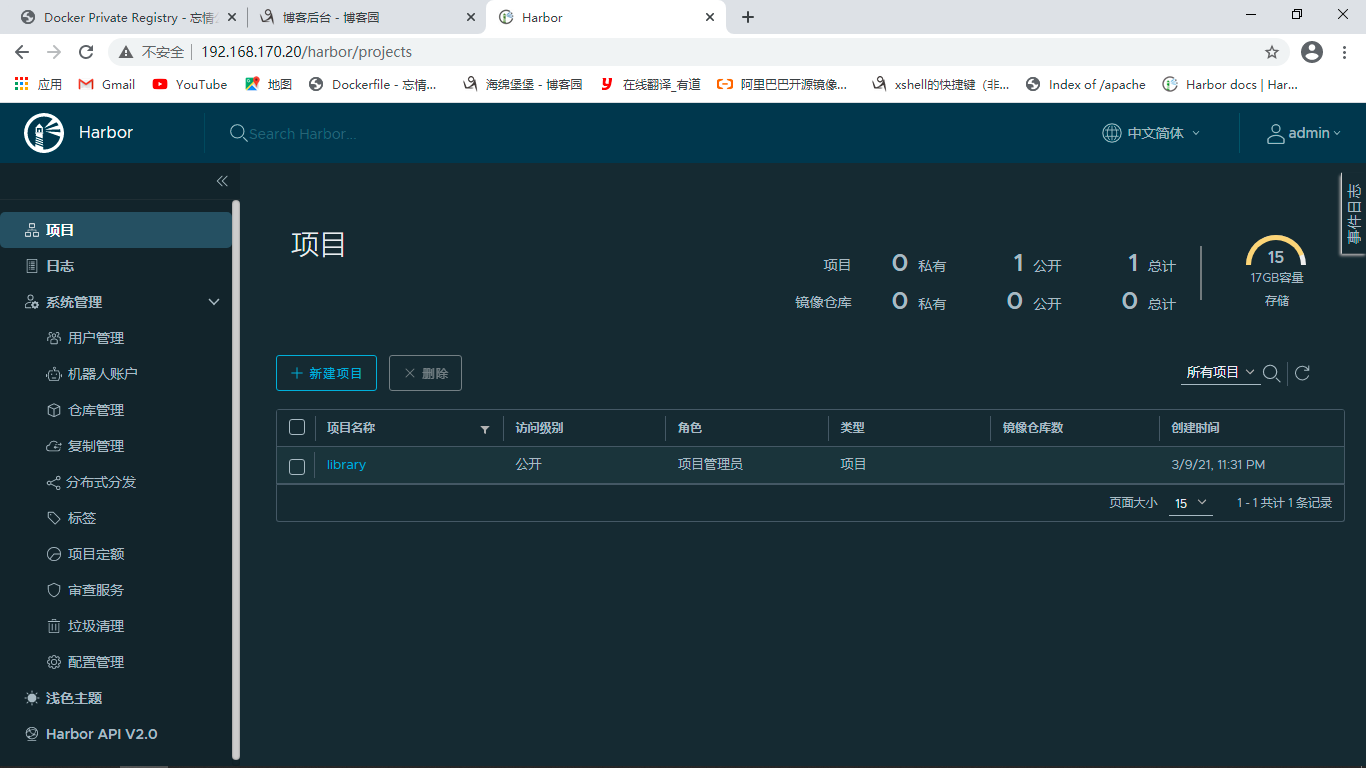Open the Index of /apache bookmark
The height and width of the screenshot is (768, 1366).
click(x=1085, y=84)
